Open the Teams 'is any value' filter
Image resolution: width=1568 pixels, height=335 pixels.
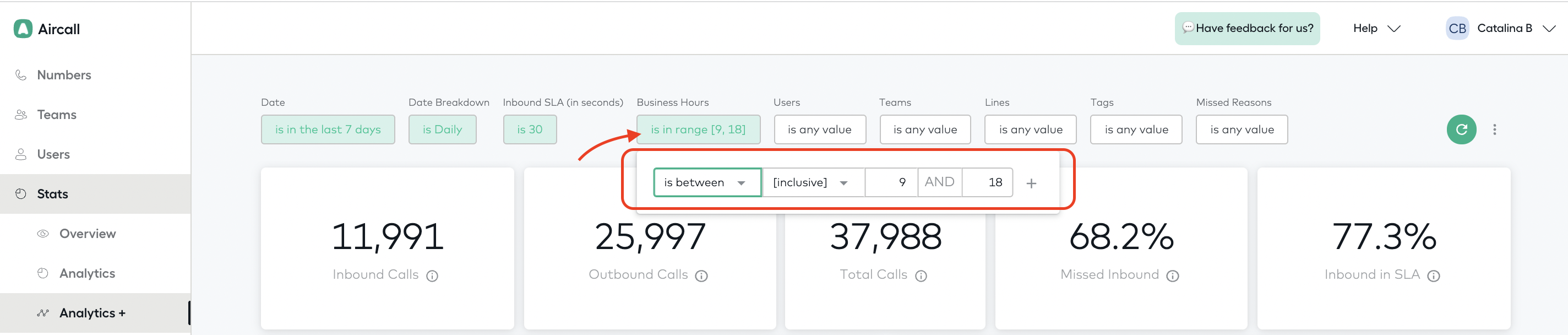924,129
